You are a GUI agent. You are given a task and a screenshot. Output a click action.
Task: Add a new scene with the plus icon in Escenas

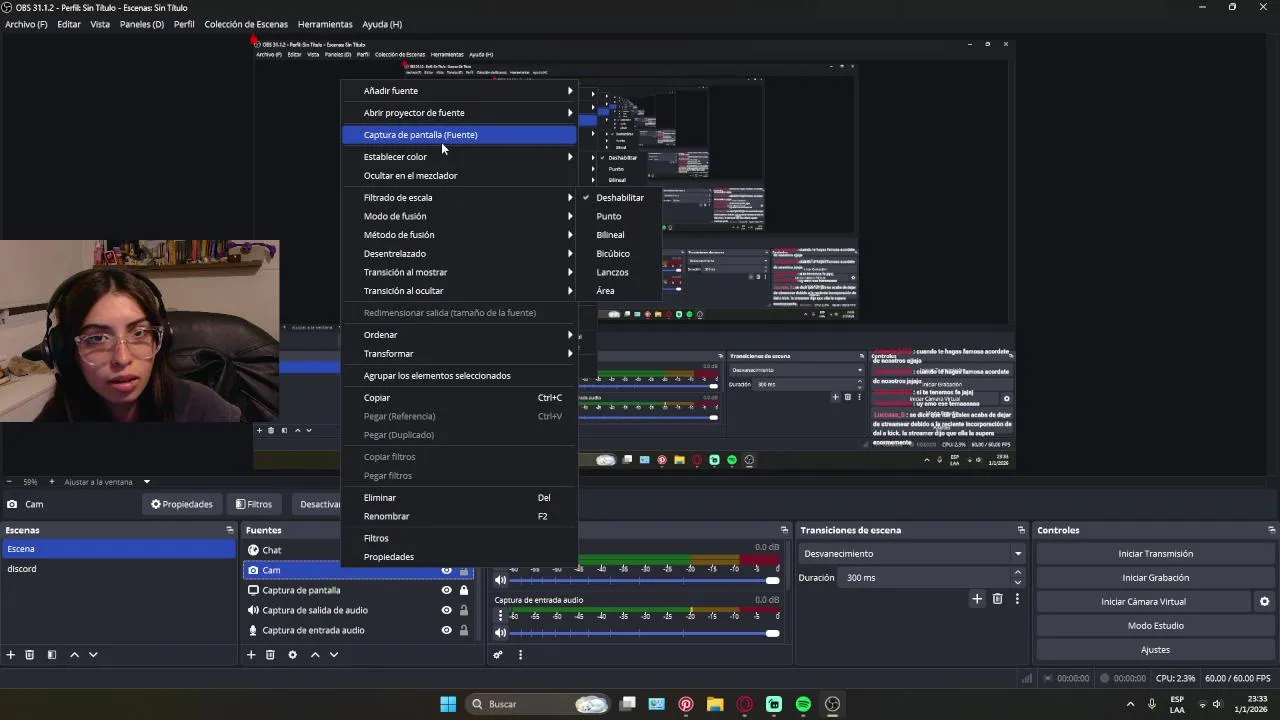[11, 655]
